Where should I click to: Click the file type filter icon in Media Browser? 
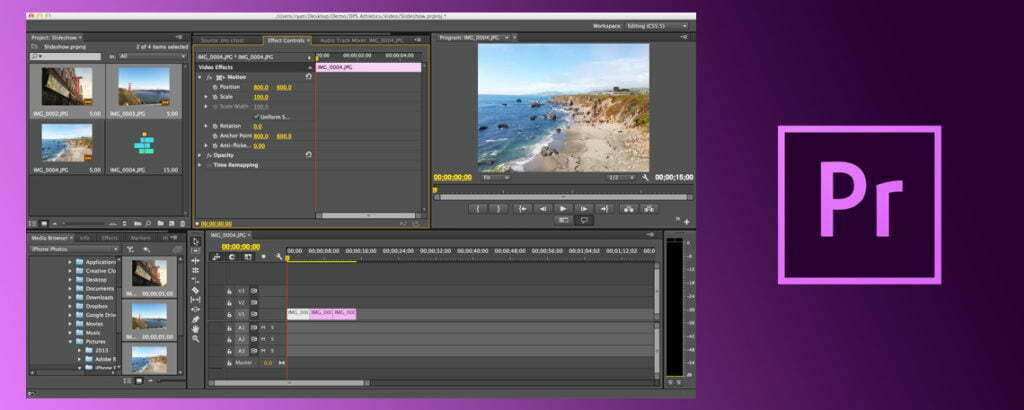[x=130, y=249]
